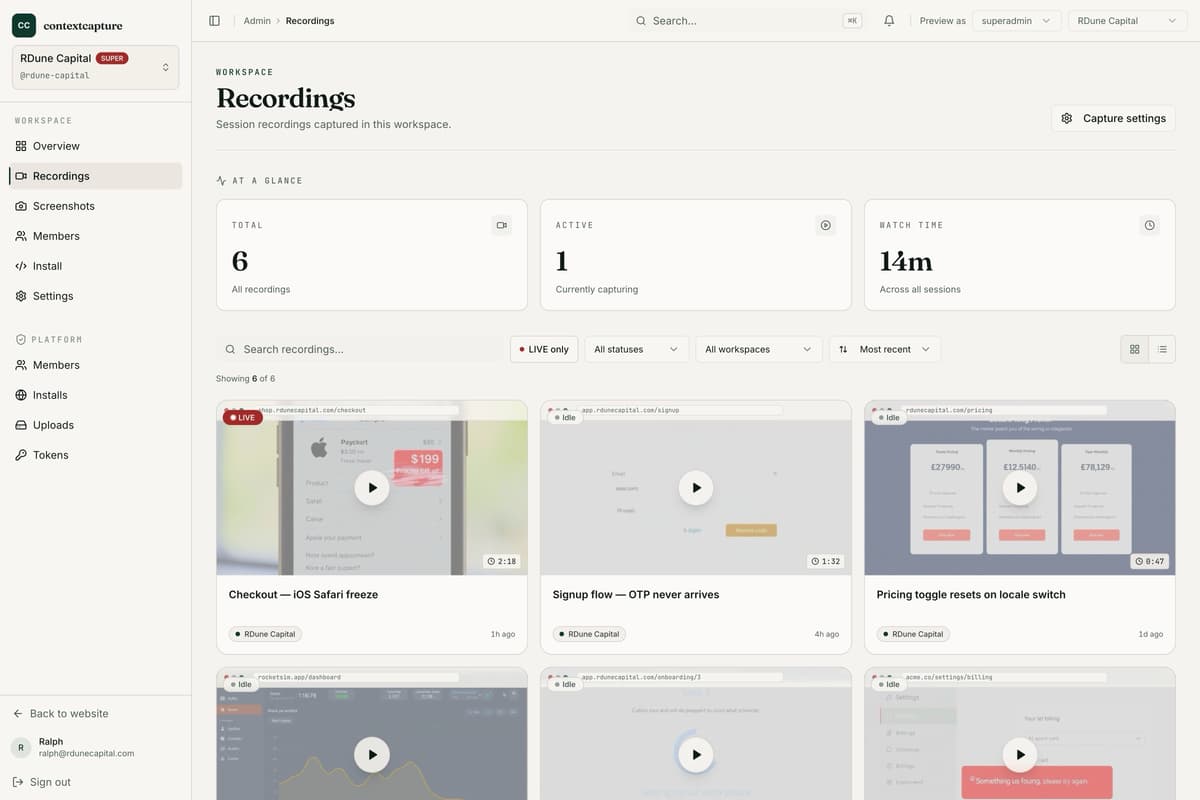Click the 2:18 duration badge

[x=502, y=561]
